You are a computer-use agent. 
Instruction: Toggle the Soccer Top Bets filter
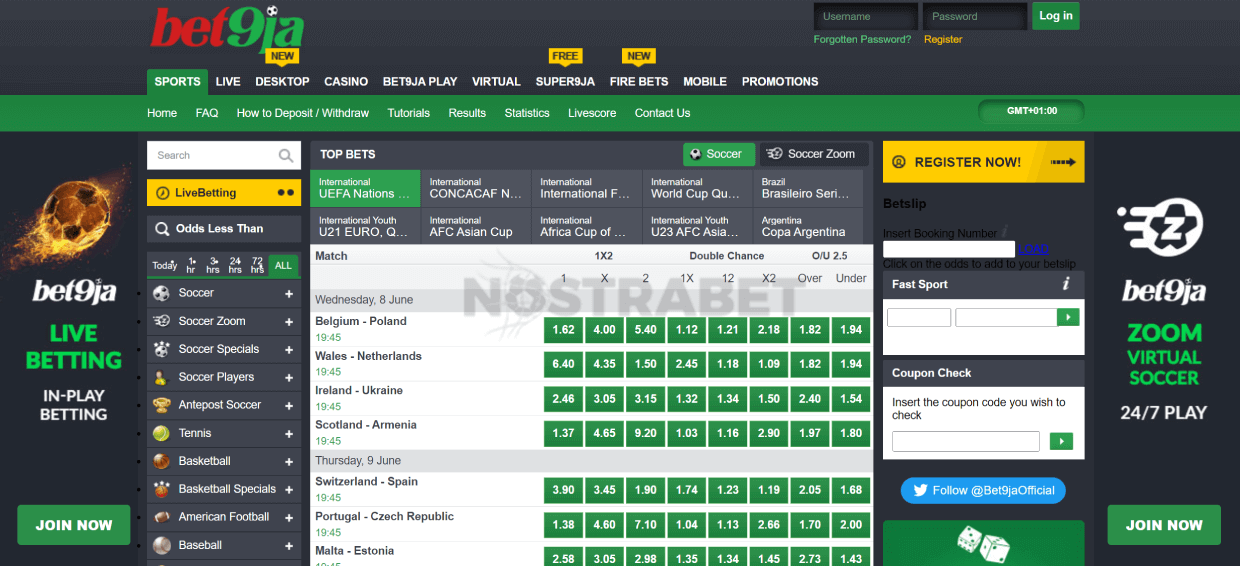719,154
